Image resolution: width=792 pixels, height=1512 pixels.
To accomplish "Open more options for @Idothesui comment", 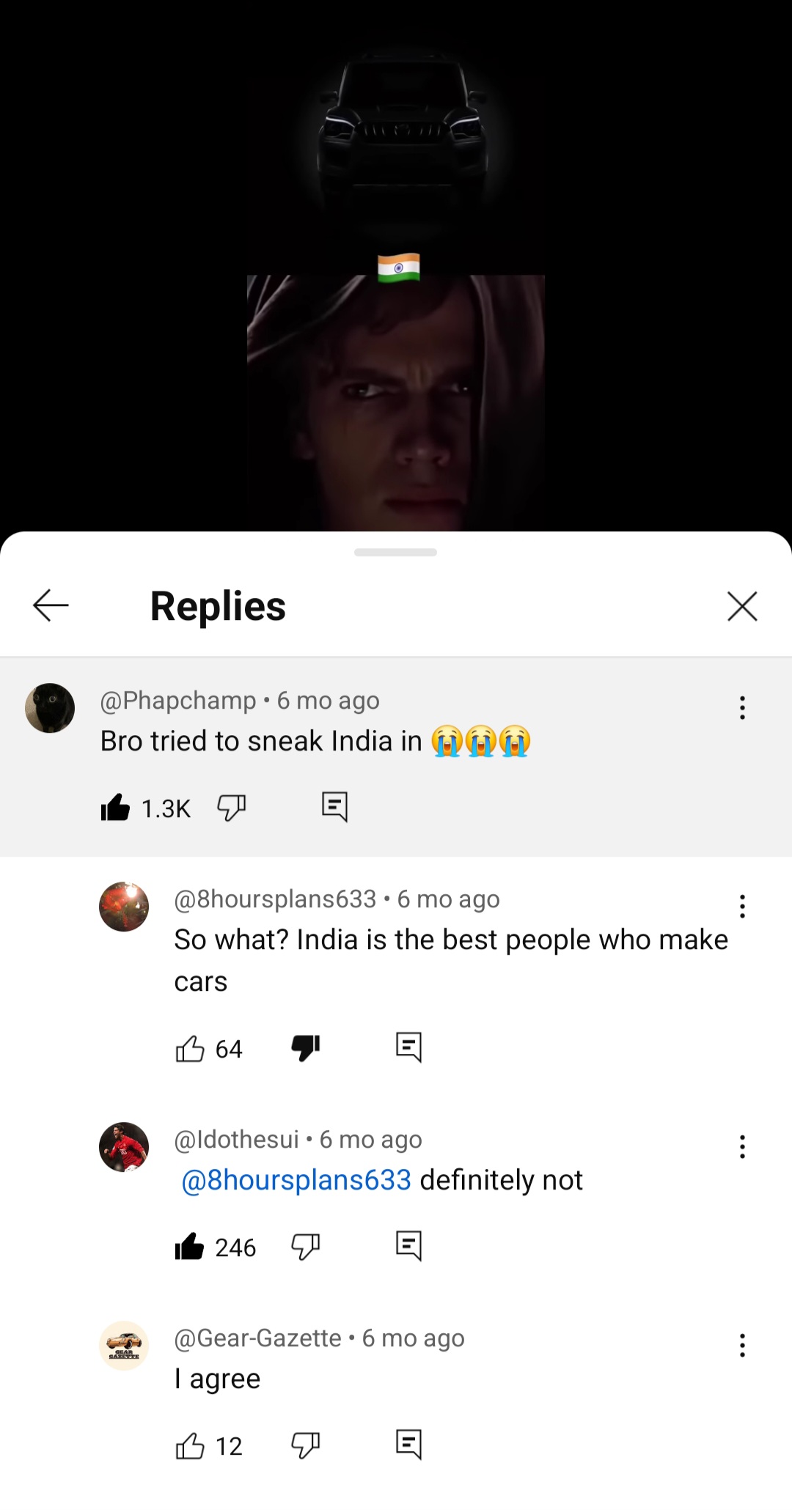I will tap(742, 1147).
